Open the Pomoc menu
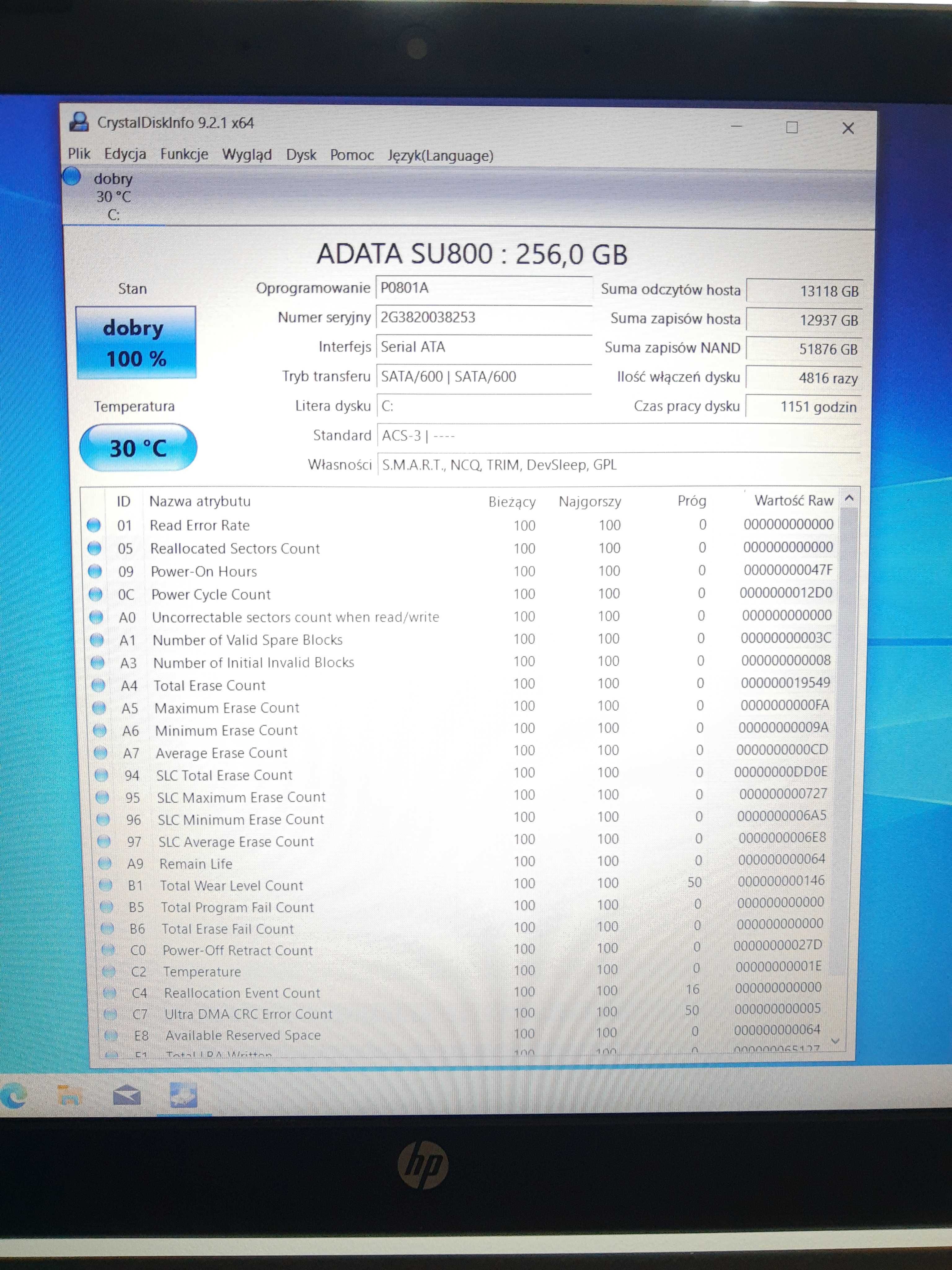 click(352, 155)
